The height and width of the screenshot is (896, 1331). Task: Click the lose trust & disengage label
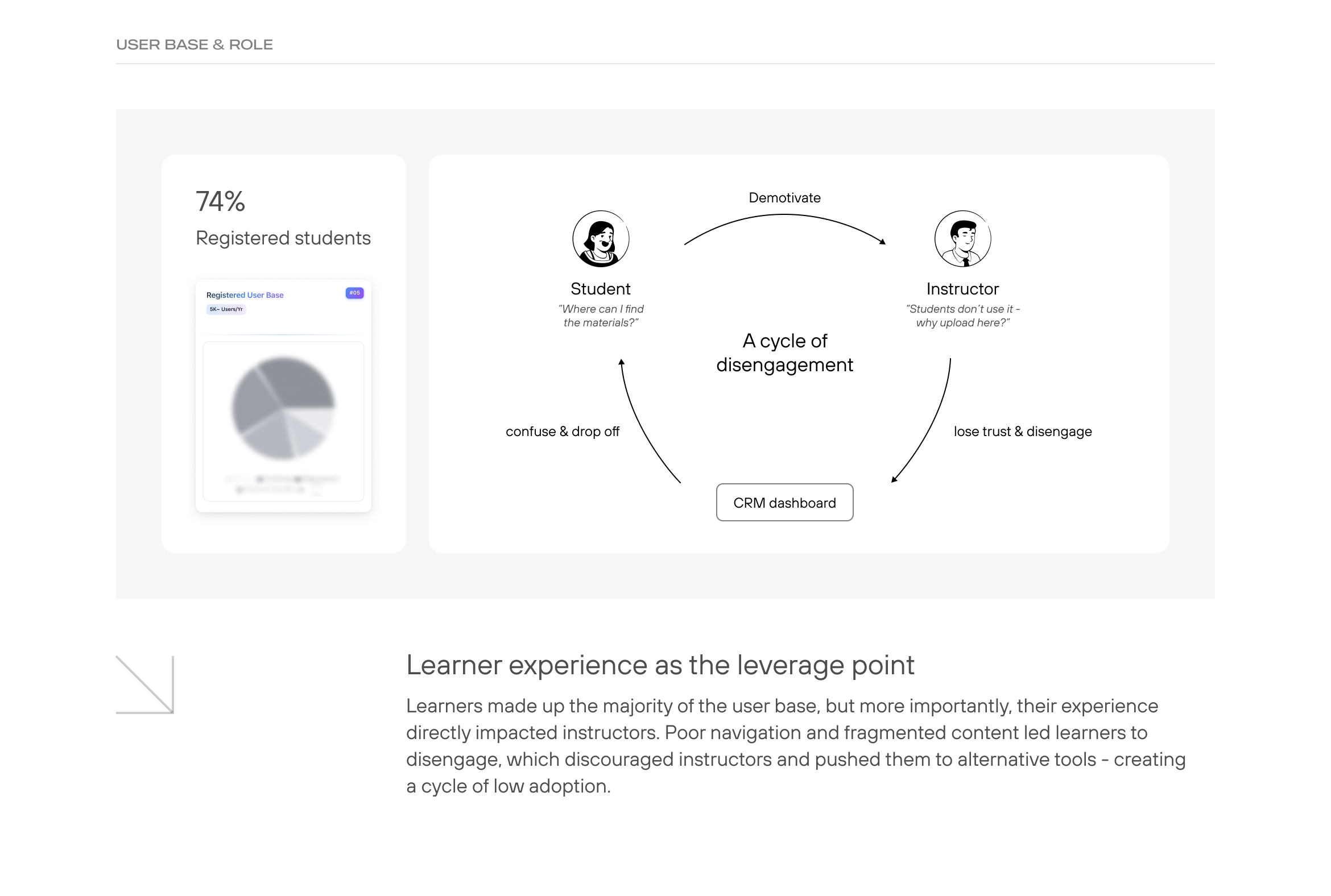pyautogui.click(x=1022, y=432)
